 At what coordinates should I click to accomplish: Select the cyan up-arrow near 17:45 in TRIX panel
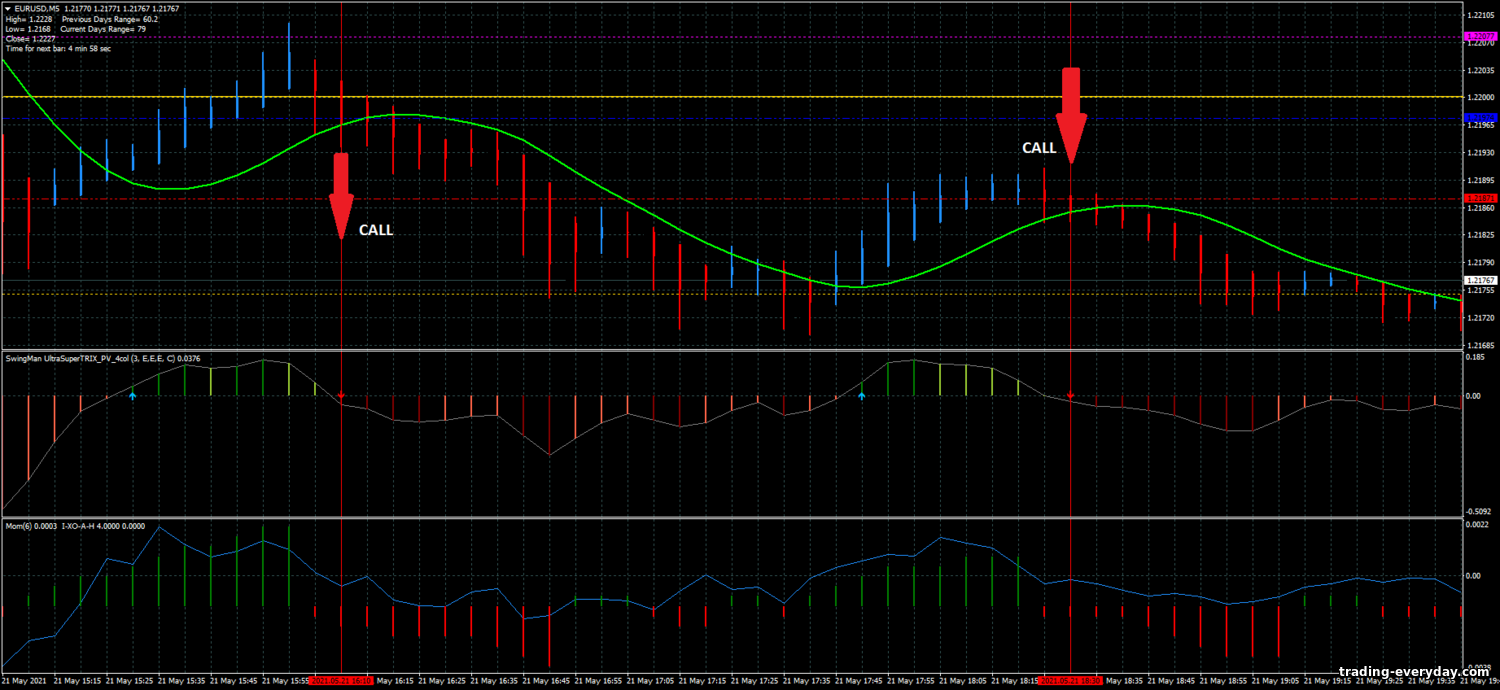862,397
